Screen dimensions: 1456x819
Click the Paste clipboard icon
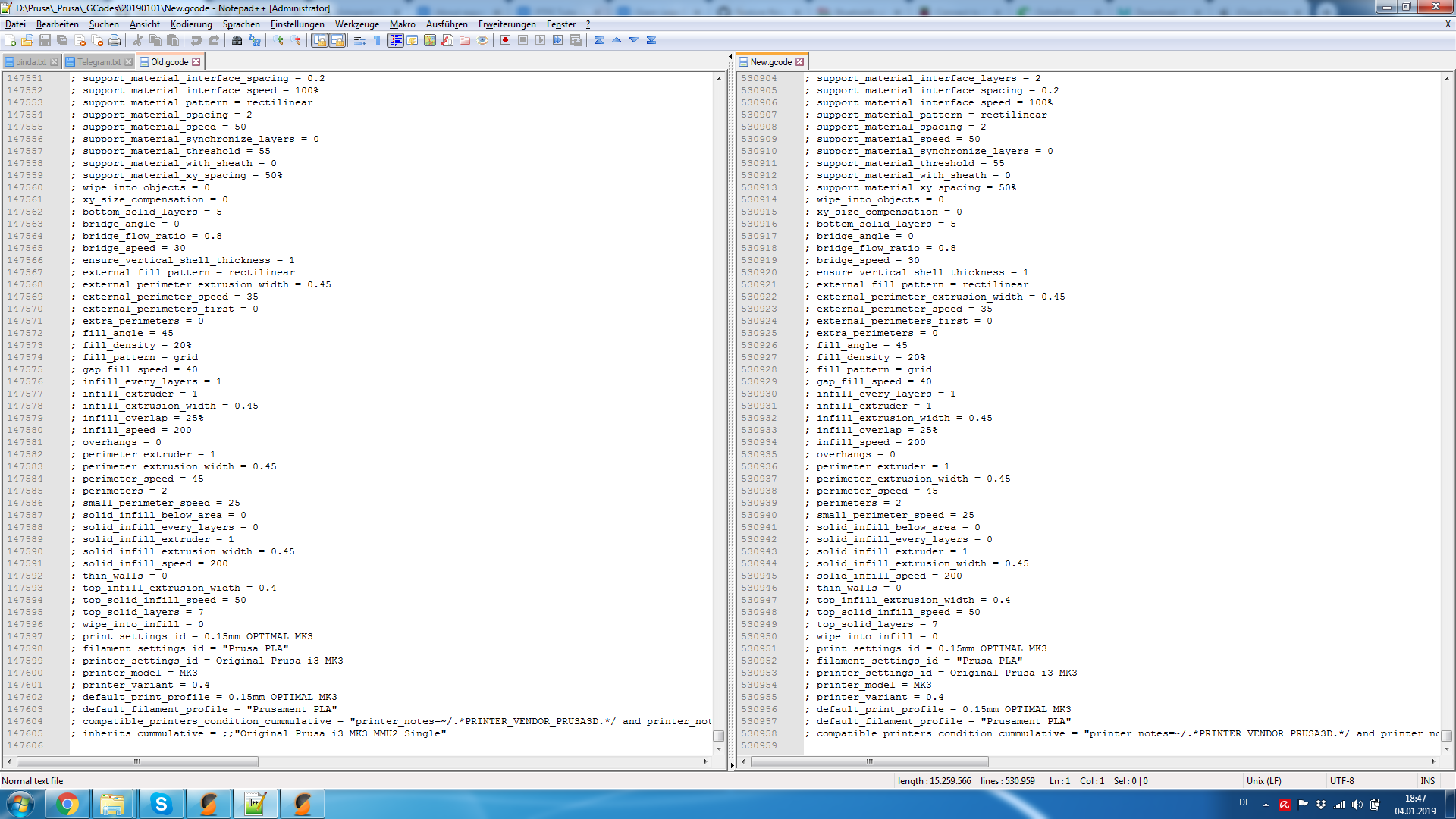pos(173,40)
